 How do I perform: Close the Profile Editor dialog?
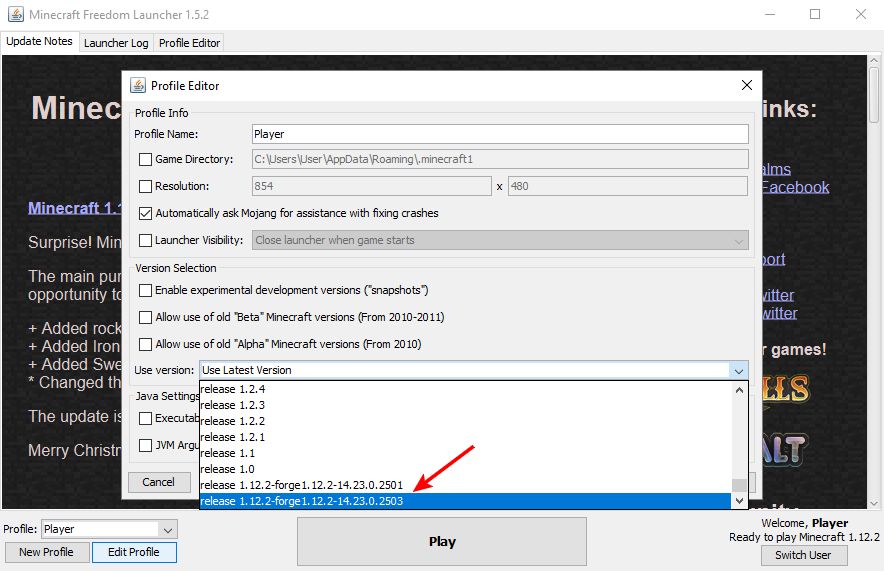(x=745, y=86)
